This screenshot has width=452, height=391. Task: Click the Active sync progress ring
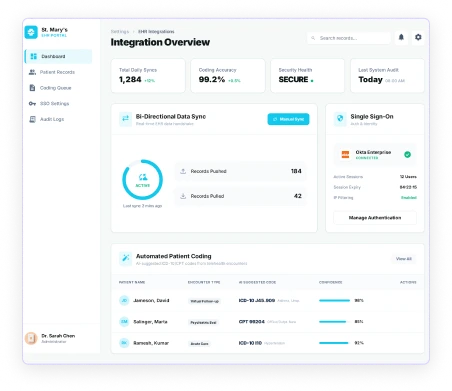tap(142, 180)
